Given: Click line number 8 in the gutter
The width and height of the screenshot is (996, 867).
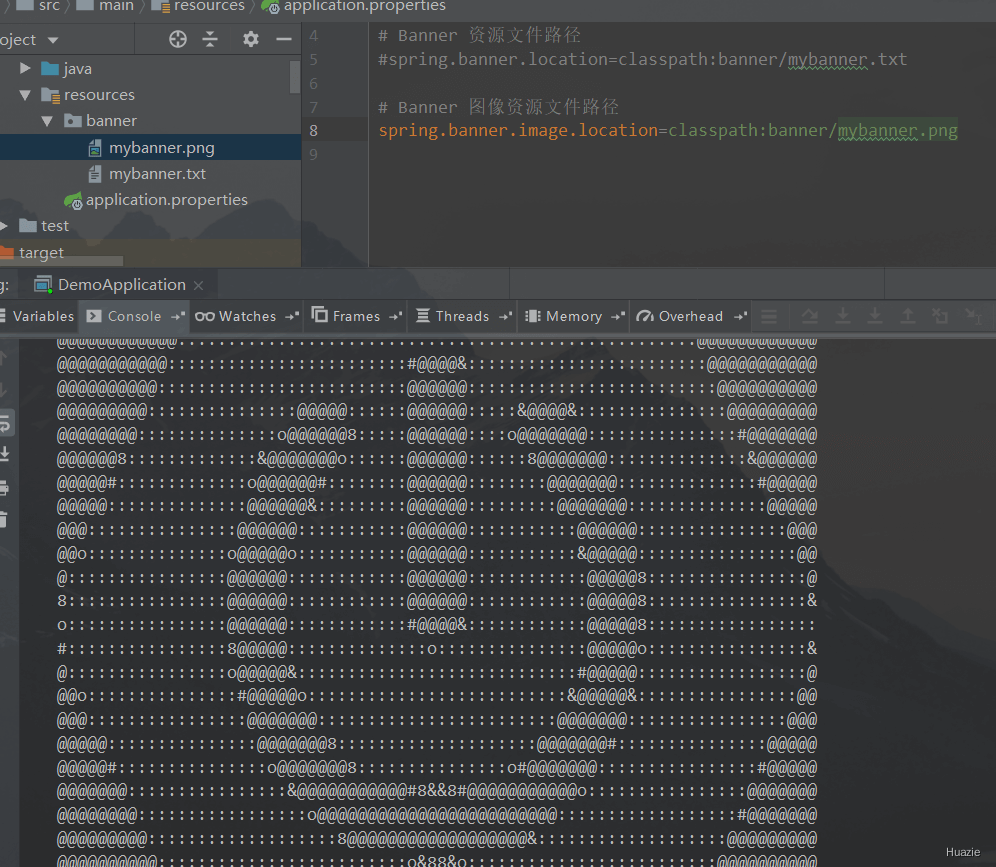Looking at the screenshot, I should [x=314, y=130].
